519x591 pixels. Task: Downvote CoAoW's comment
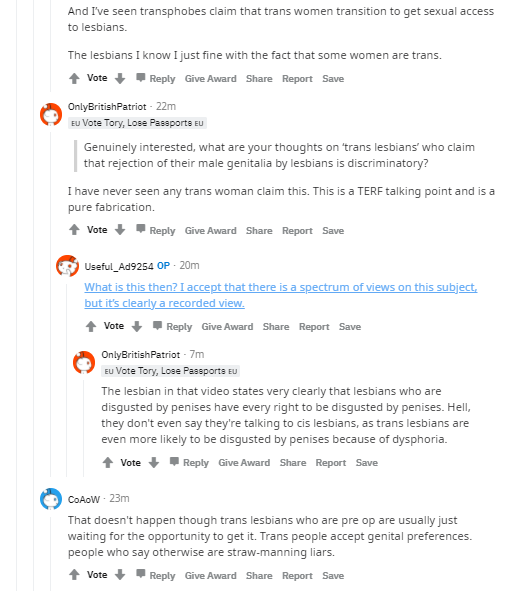pyautogui.click(x=120, y=575)
